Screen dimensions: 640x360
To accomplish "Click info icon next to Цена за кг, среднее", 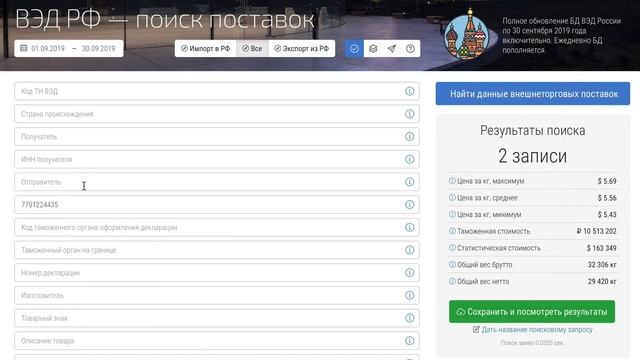I will [x=452, y=198].
